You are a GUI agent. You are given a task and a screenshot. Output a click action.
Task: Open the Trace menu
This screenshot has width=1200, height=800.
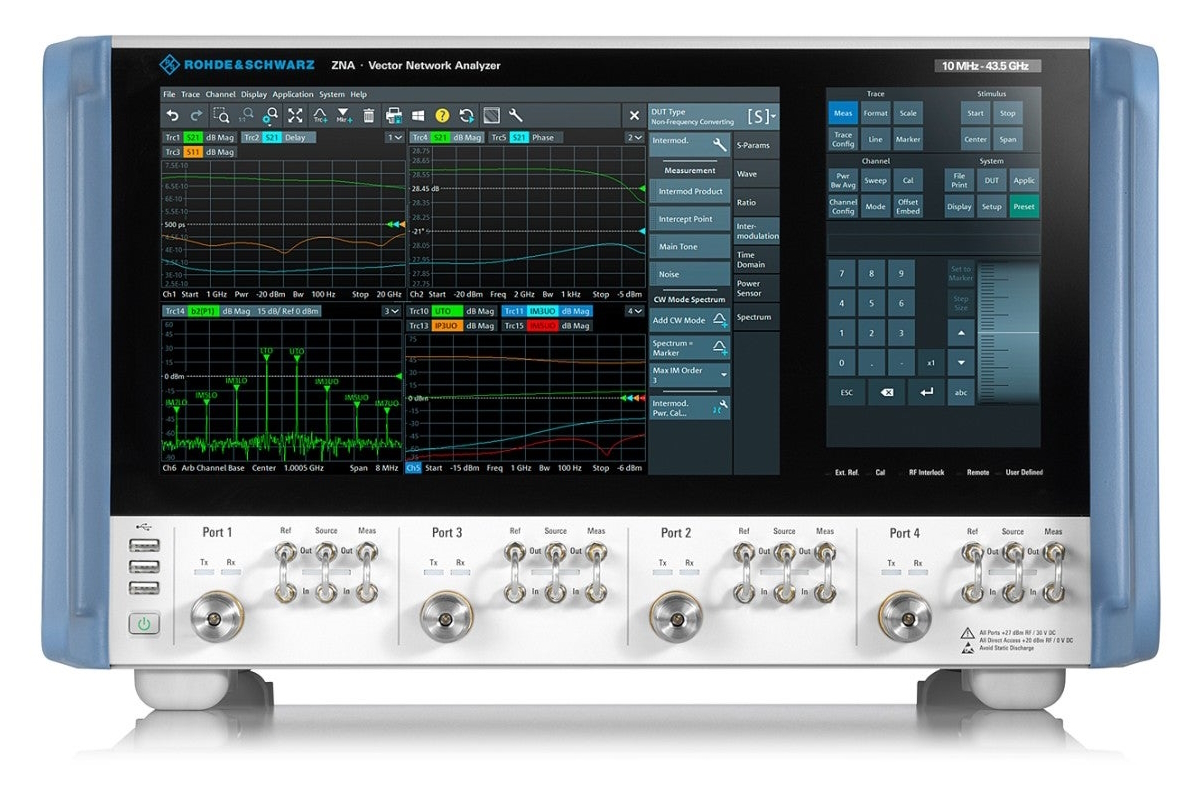[190, 94]
